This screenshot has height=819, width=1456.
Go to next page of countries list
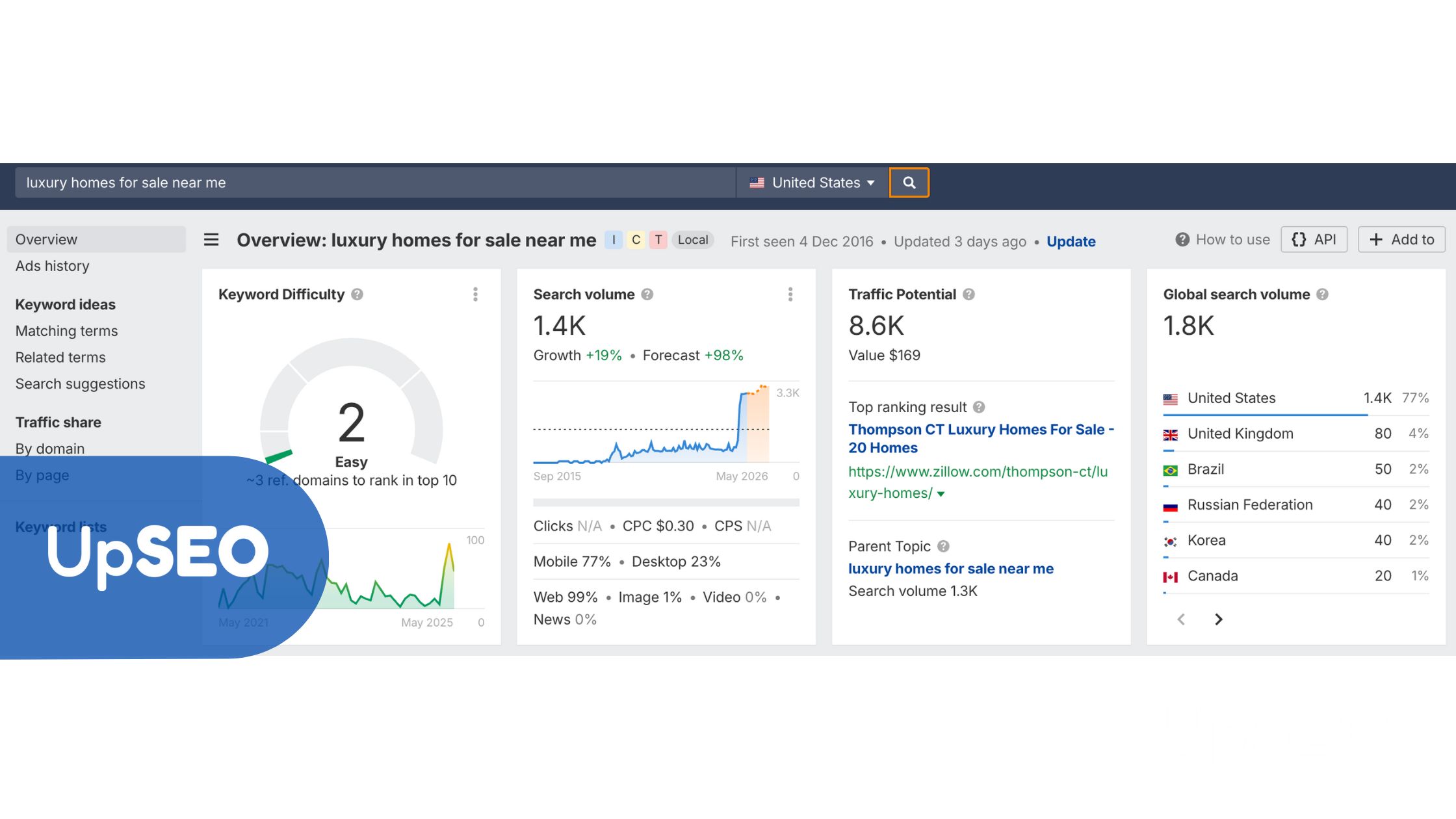[x=1219, y=619]
